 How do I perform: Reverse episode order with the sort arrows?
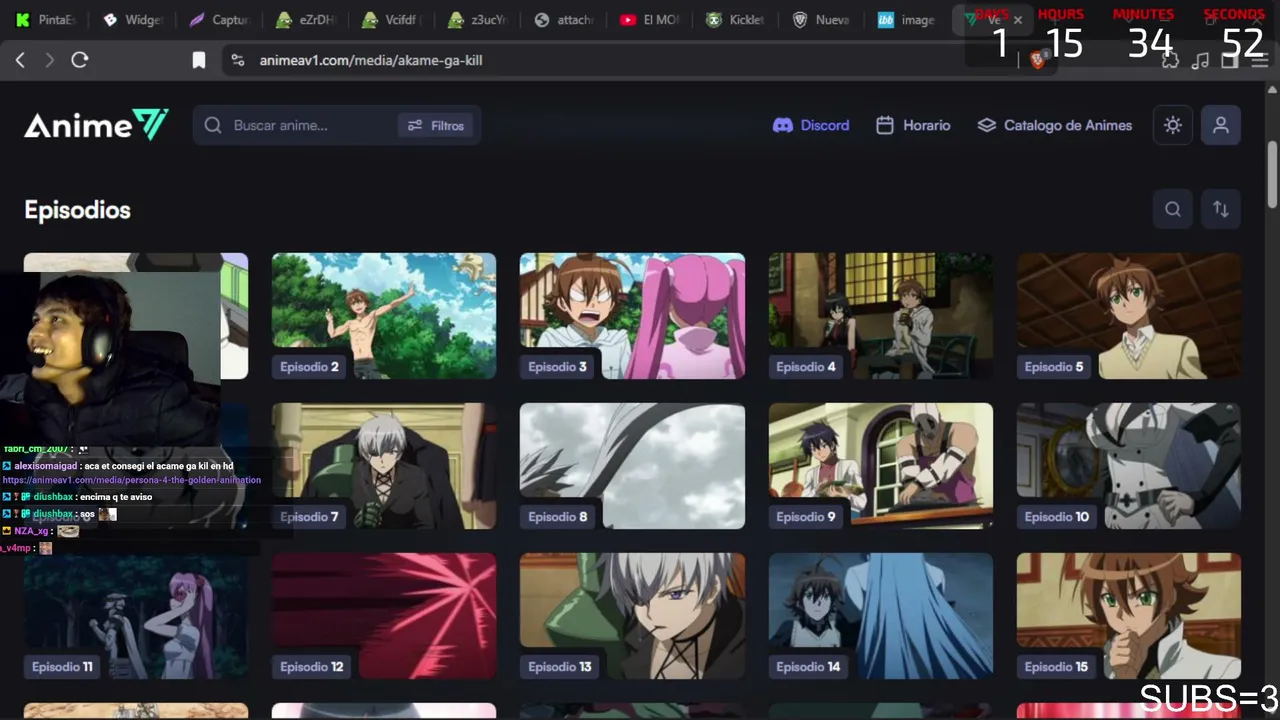click(1221, 209)
